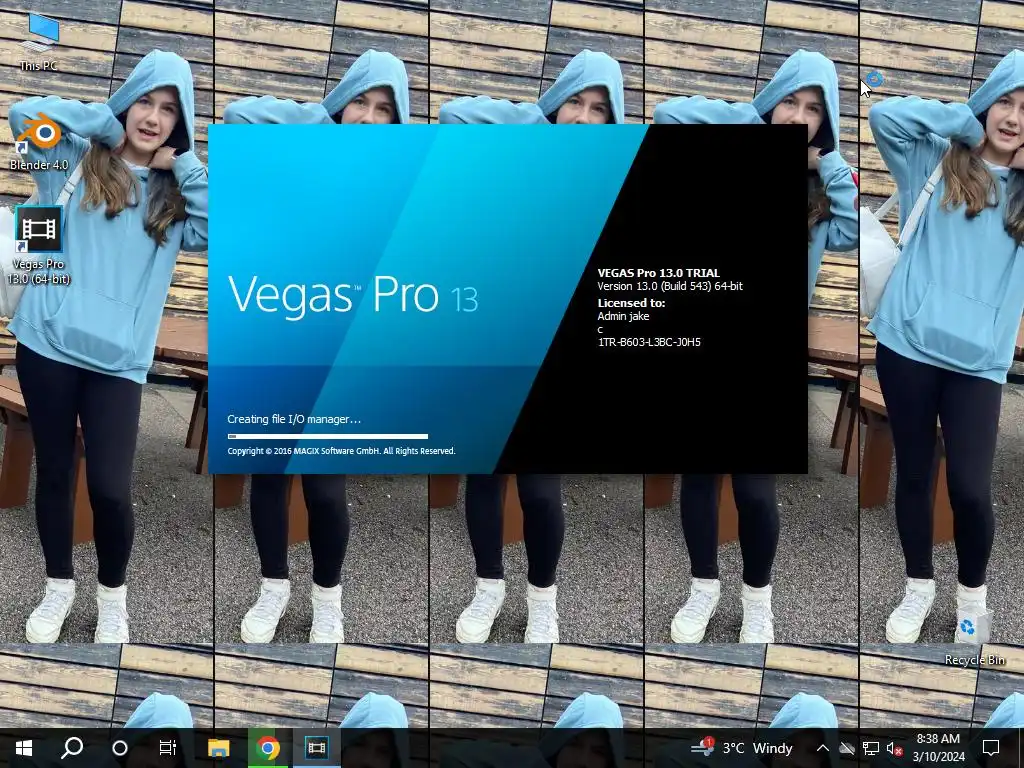This screenshot has height=768, width=1024.
Task: Open the Windows Start menu
Action: pyautogui.click(x=24, y=748)
